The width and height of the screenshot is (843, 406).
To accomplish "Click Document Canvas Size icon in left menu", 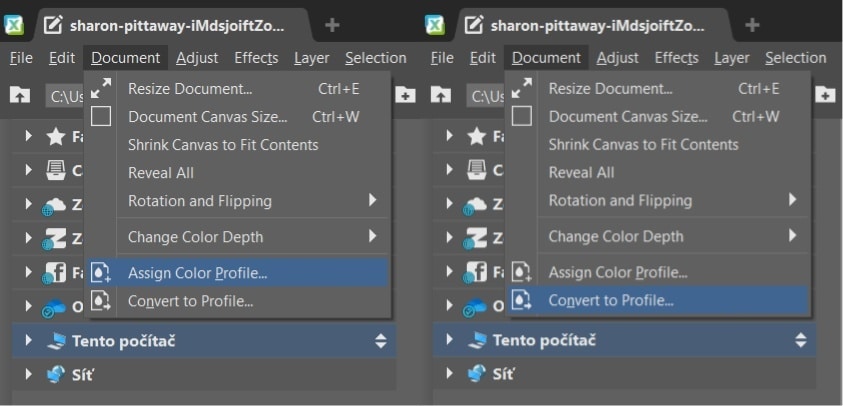I will (101, 116).
